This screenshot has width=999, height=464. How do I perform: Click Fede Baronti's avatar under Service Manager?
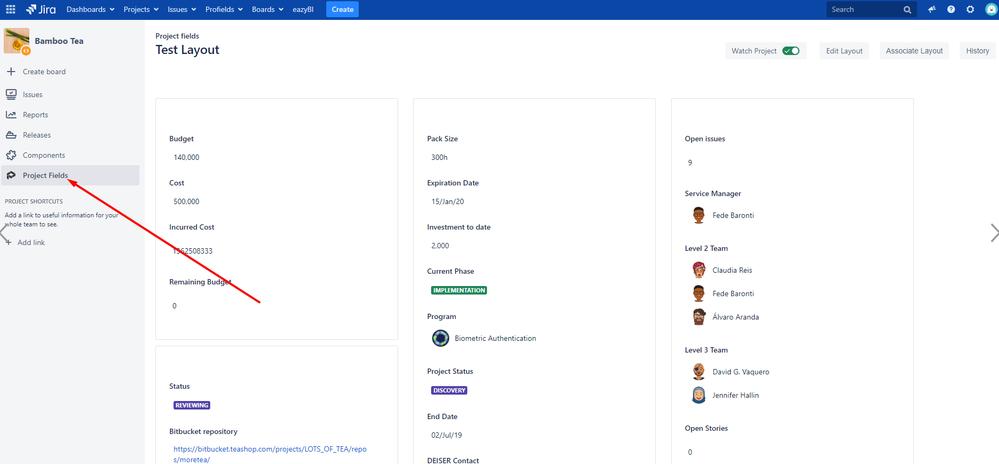pos(699,215)
